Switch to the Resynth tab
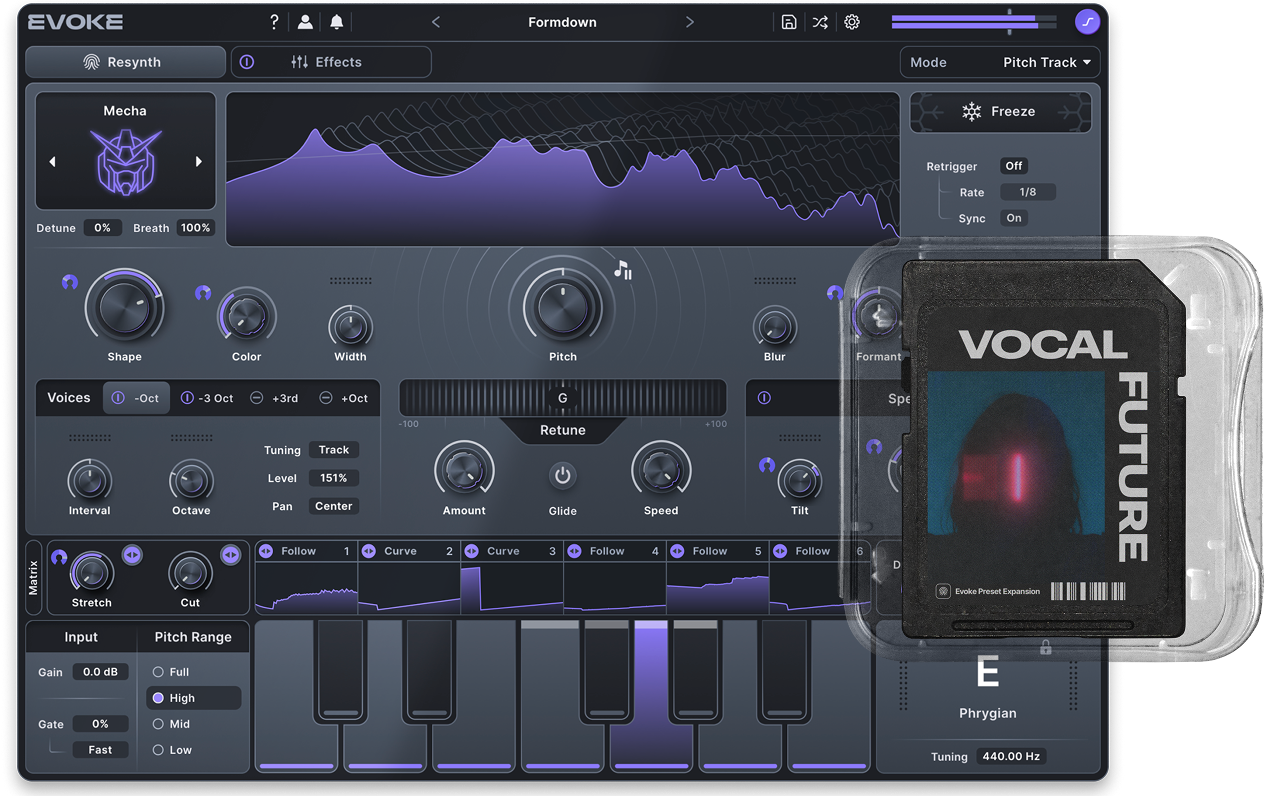Image resolution: width=1286 pixels, height=796 pixels. coord(125,62)
